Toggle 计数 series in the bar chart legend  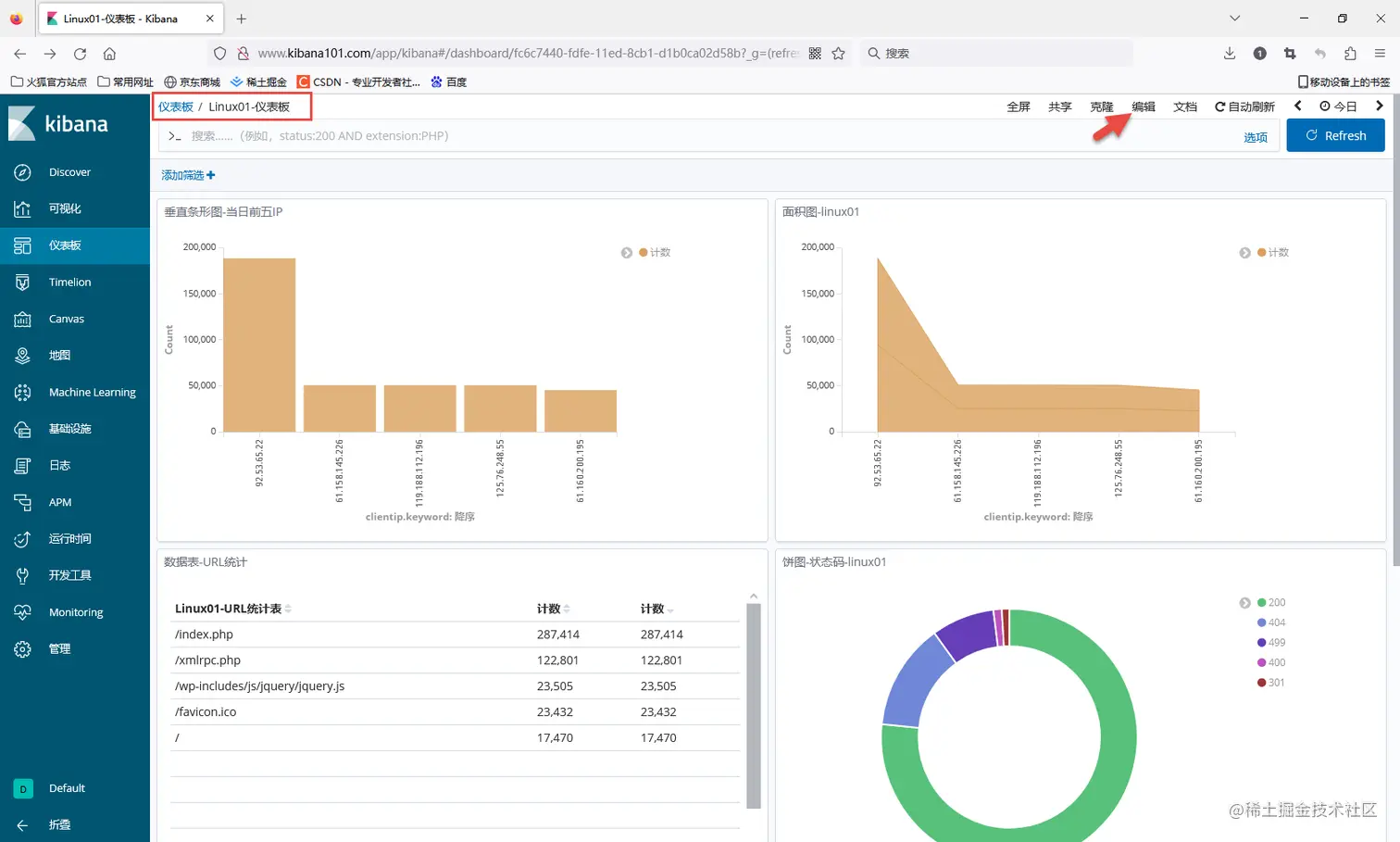(x=655, y=253)
